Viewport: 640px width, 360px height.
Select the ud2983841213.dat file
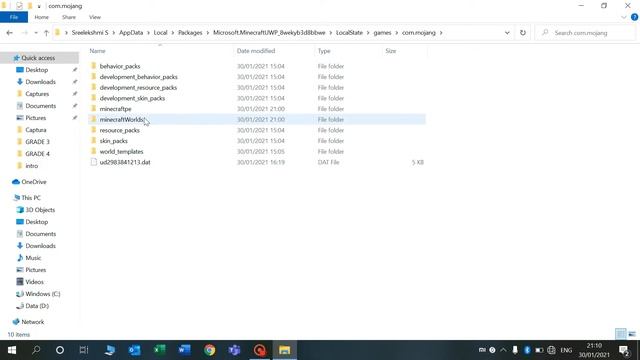pos(125,162)
